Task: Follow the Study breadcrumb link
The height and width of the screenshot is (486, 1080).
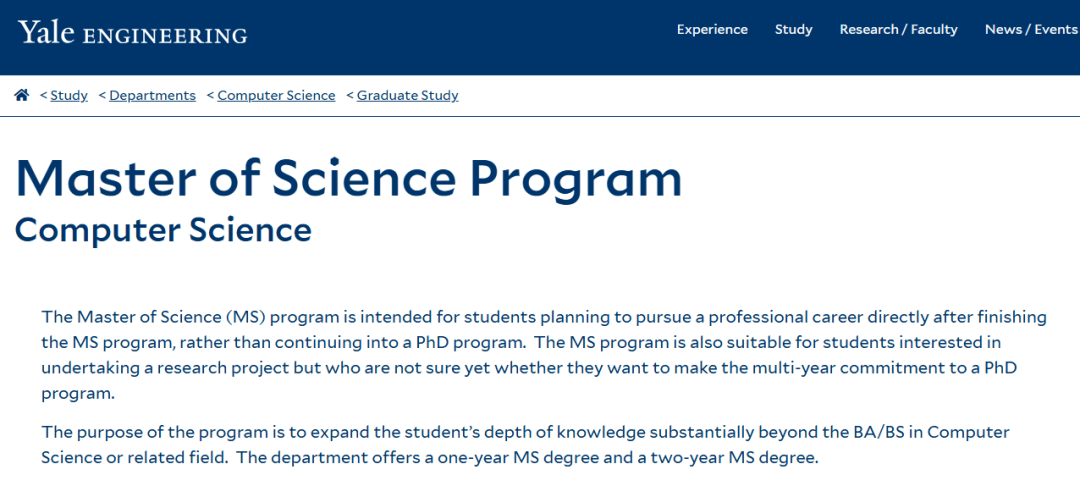Action: (x=69, y=96)
